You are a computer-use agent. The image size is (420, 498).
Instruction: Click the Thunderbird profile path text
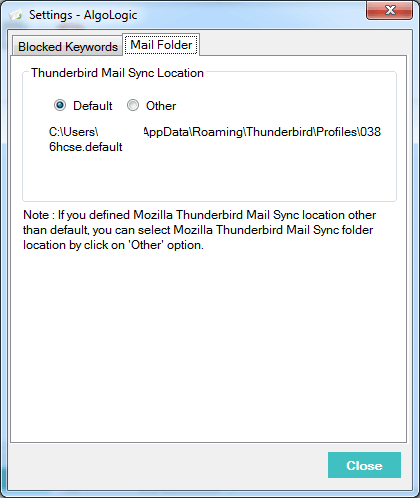[215, 139]
